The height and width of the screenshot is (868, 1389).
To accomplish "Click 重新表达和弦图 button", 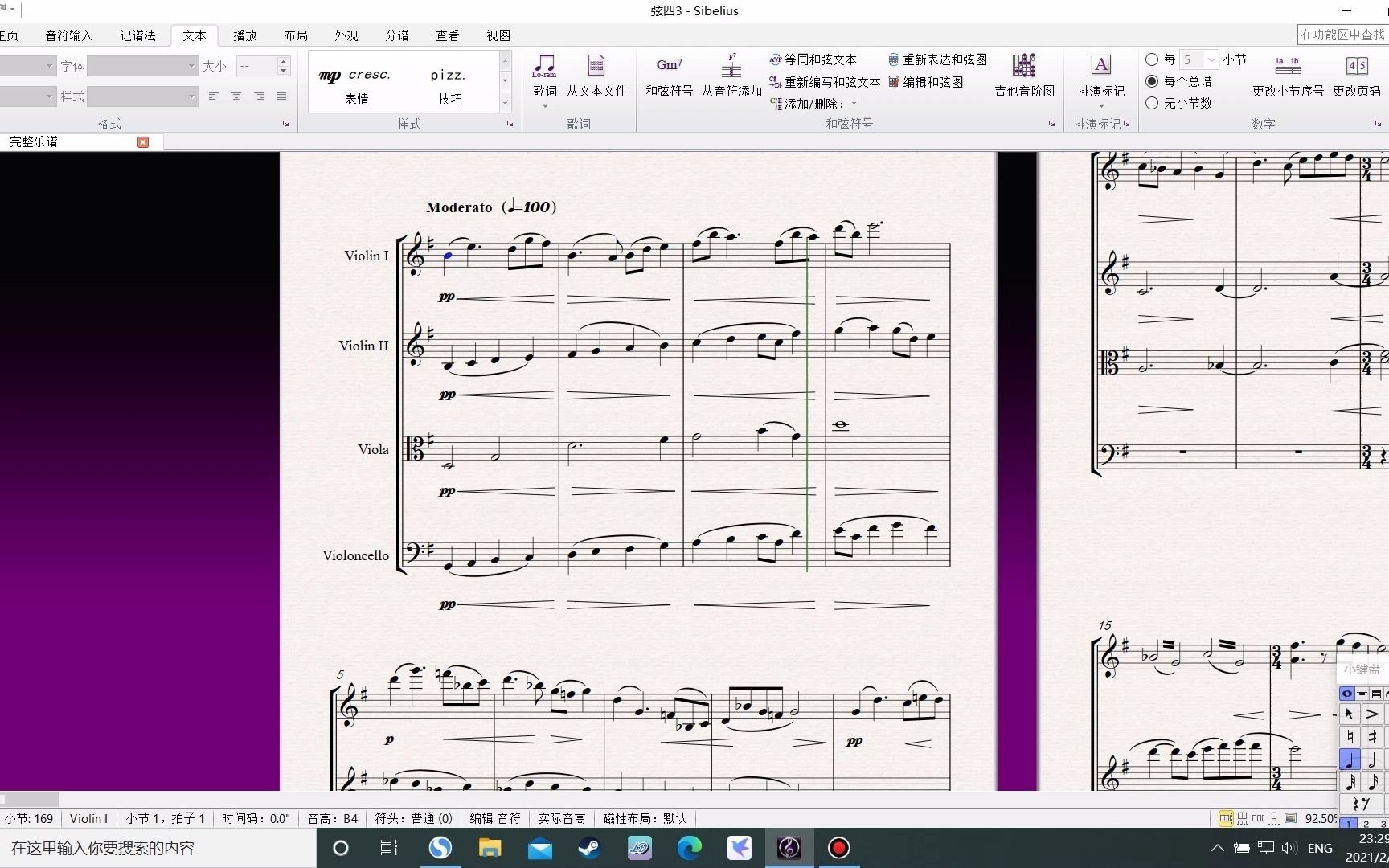I will (937, 59).
